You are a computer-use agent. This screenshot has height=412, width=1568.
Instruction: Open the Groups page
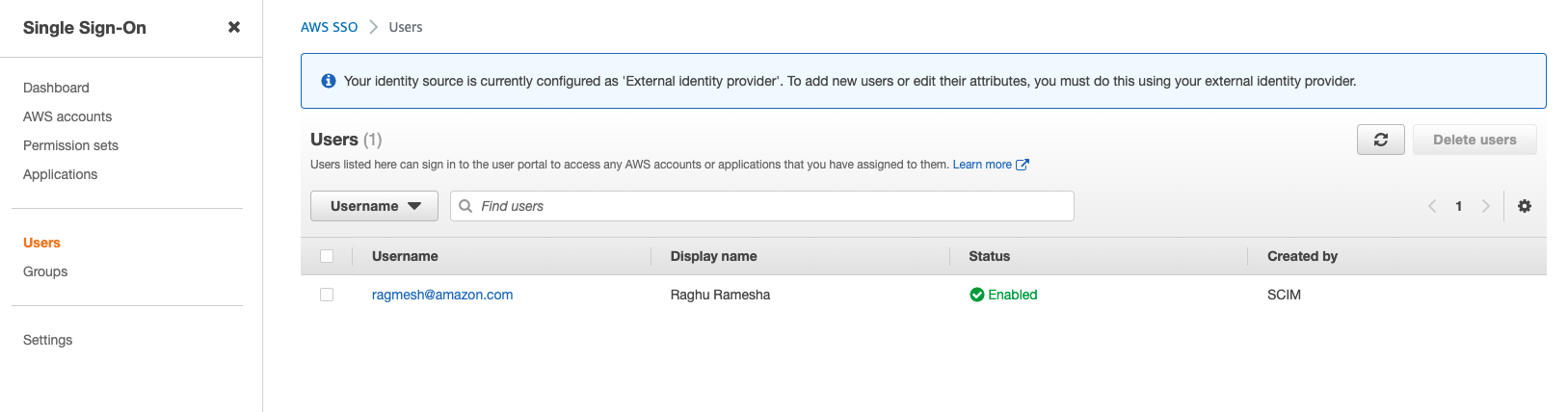[45, 271]
